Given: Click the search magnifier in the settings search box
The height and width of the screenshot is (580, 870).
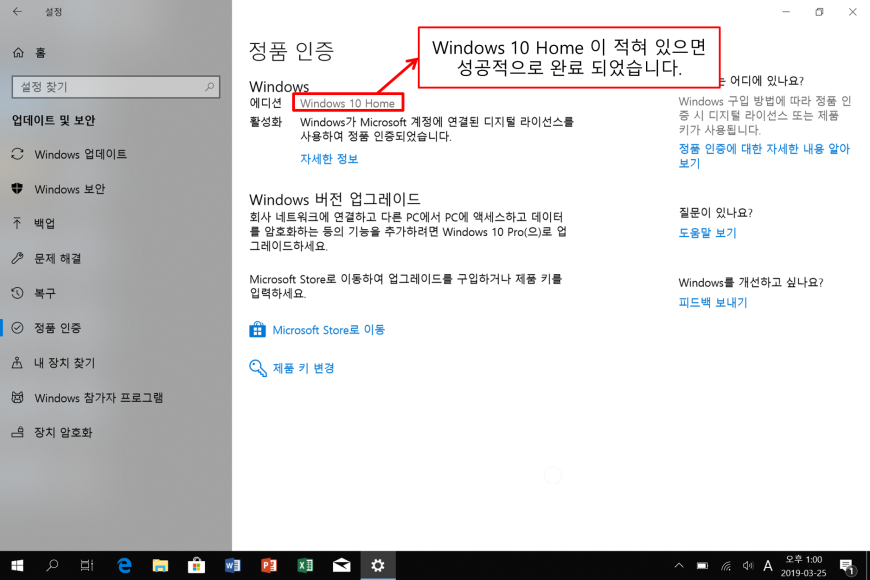Looking at the screenshot, I should pos(209,87).
